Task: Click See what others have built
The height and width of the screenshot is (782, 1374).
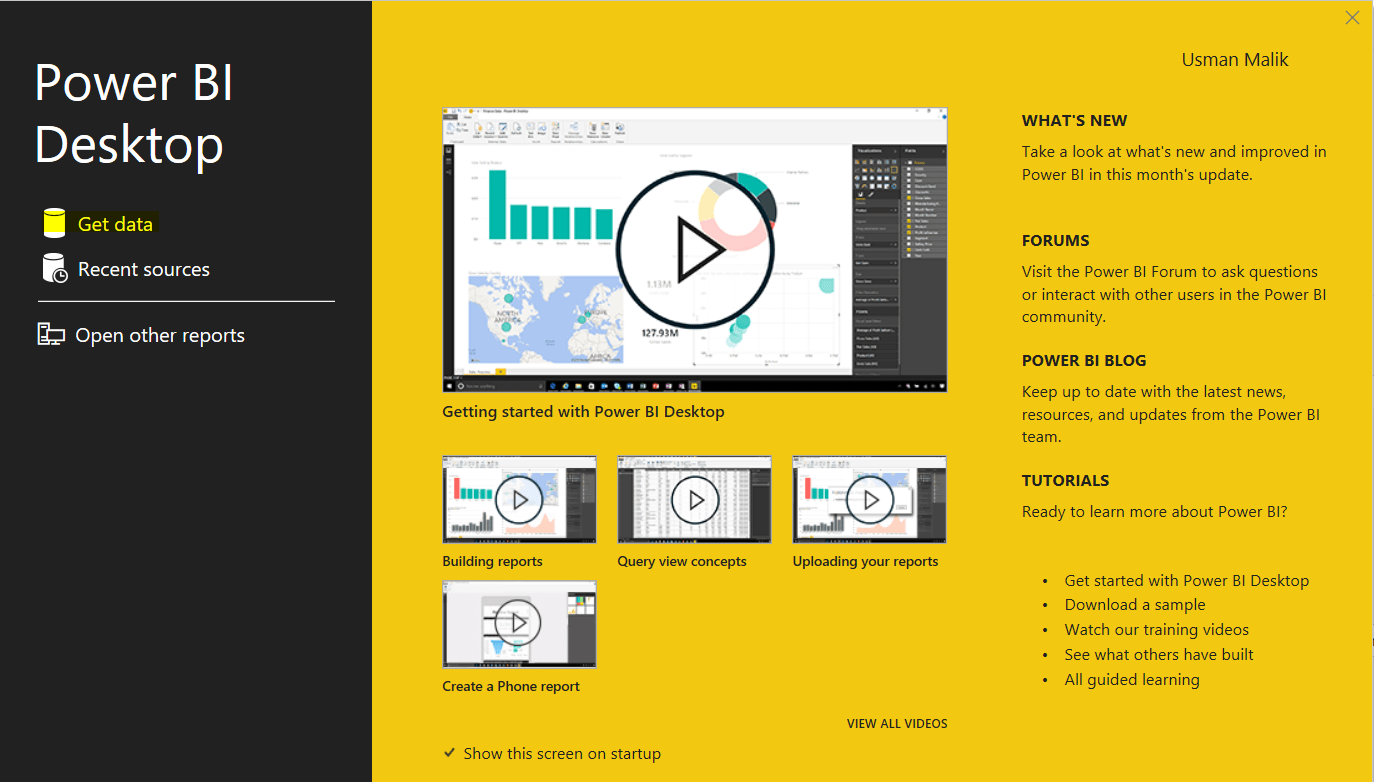Action: [1158, 654]
